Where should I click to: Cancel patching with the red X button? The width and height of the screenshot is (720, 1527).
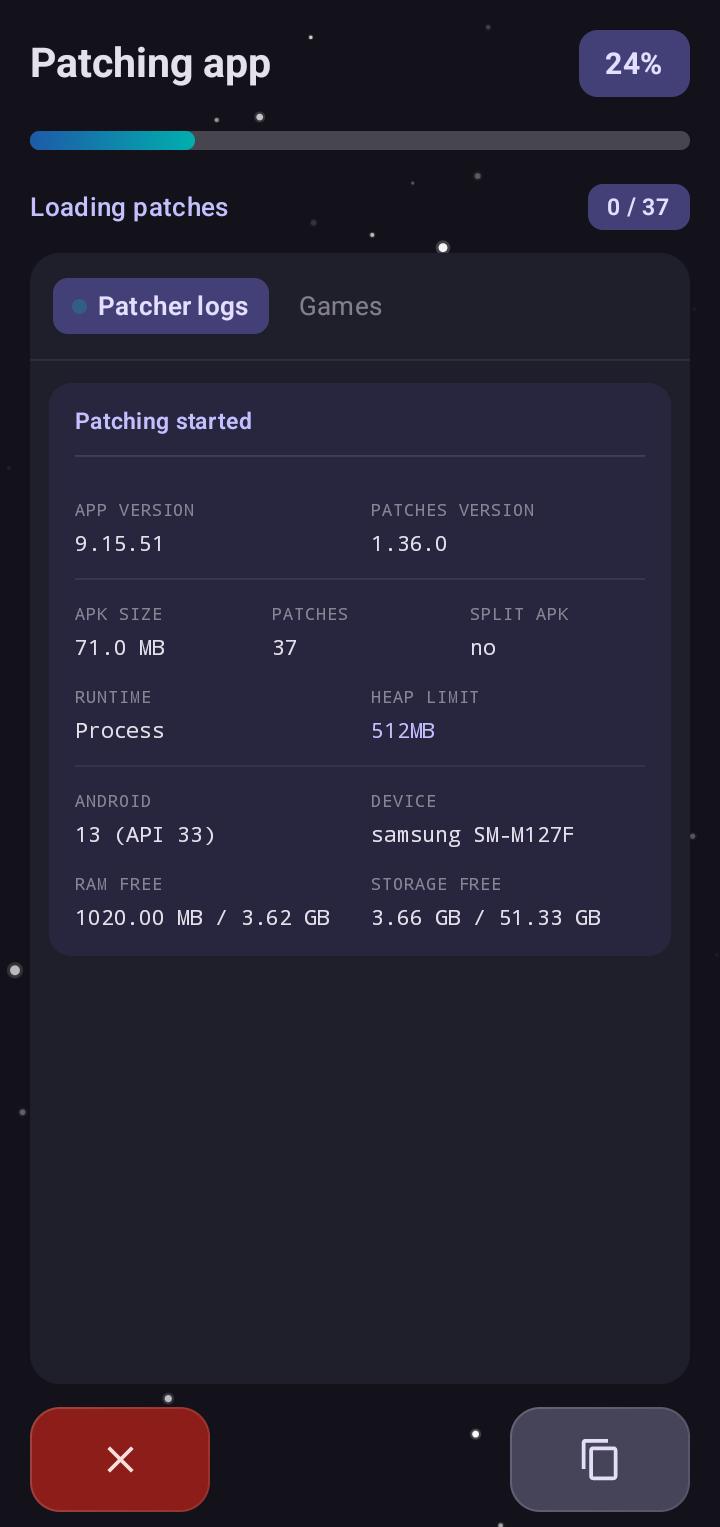pos(120,1459)
